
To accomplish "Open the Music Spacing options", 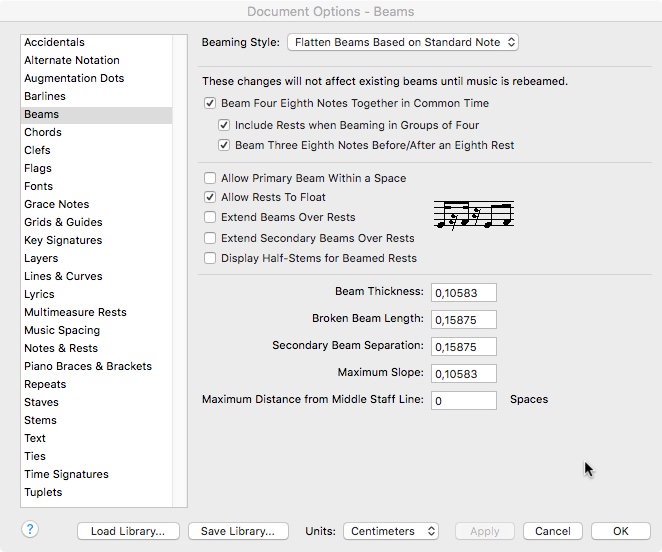I will 62,330.
